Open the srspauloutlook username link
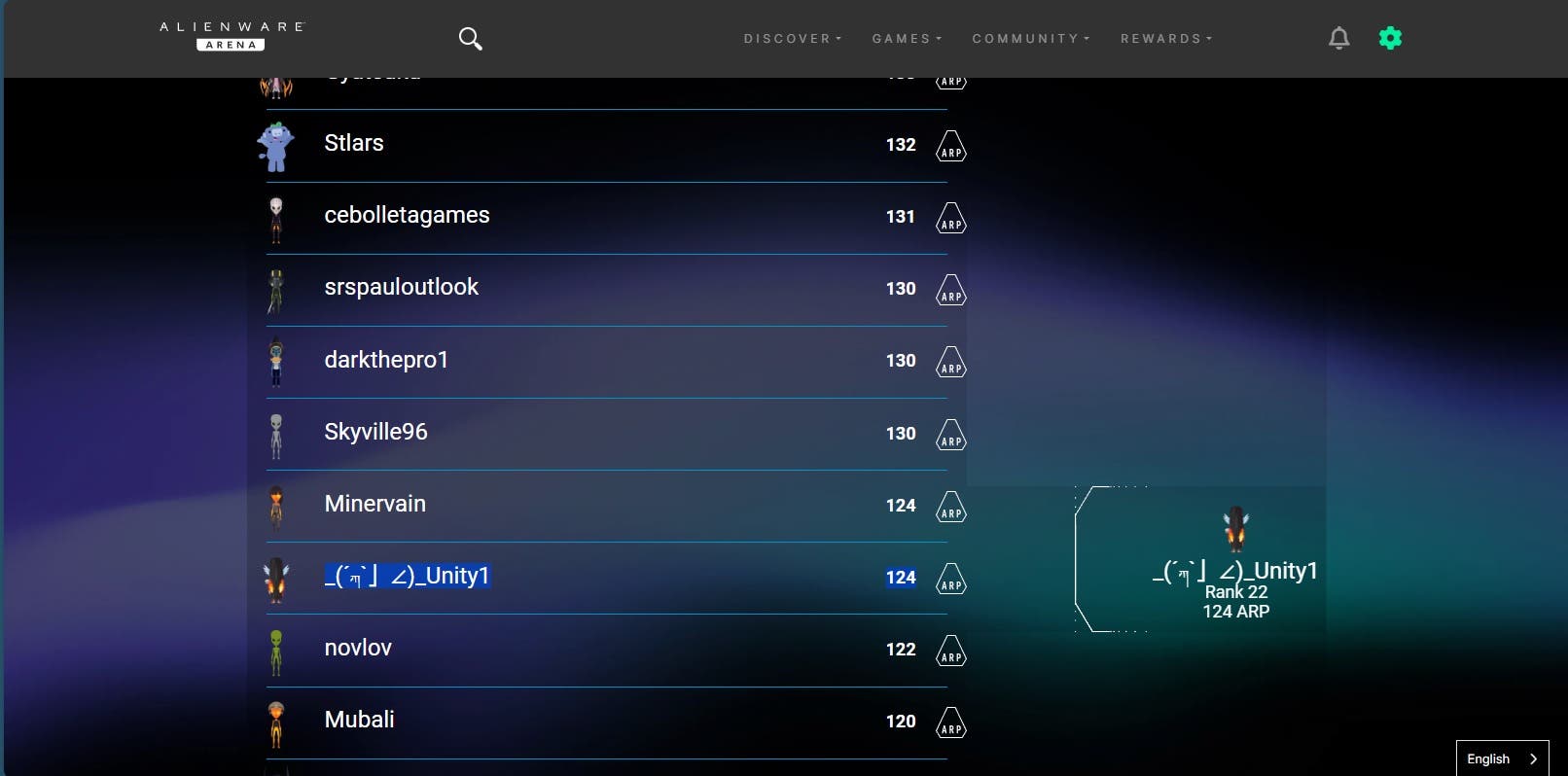 [x=401, y=287]
